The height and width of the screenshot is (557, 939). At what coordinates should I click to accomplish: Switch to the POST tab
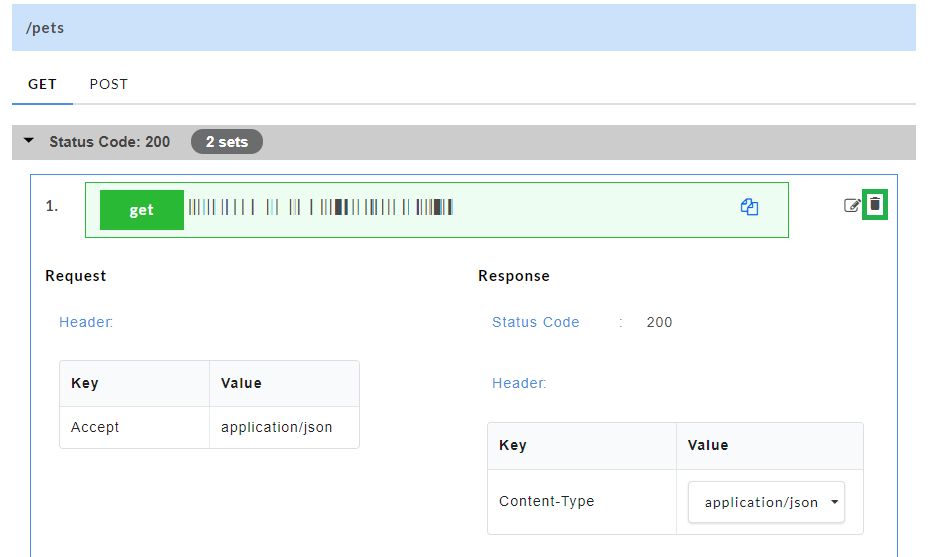click(109, 84)
